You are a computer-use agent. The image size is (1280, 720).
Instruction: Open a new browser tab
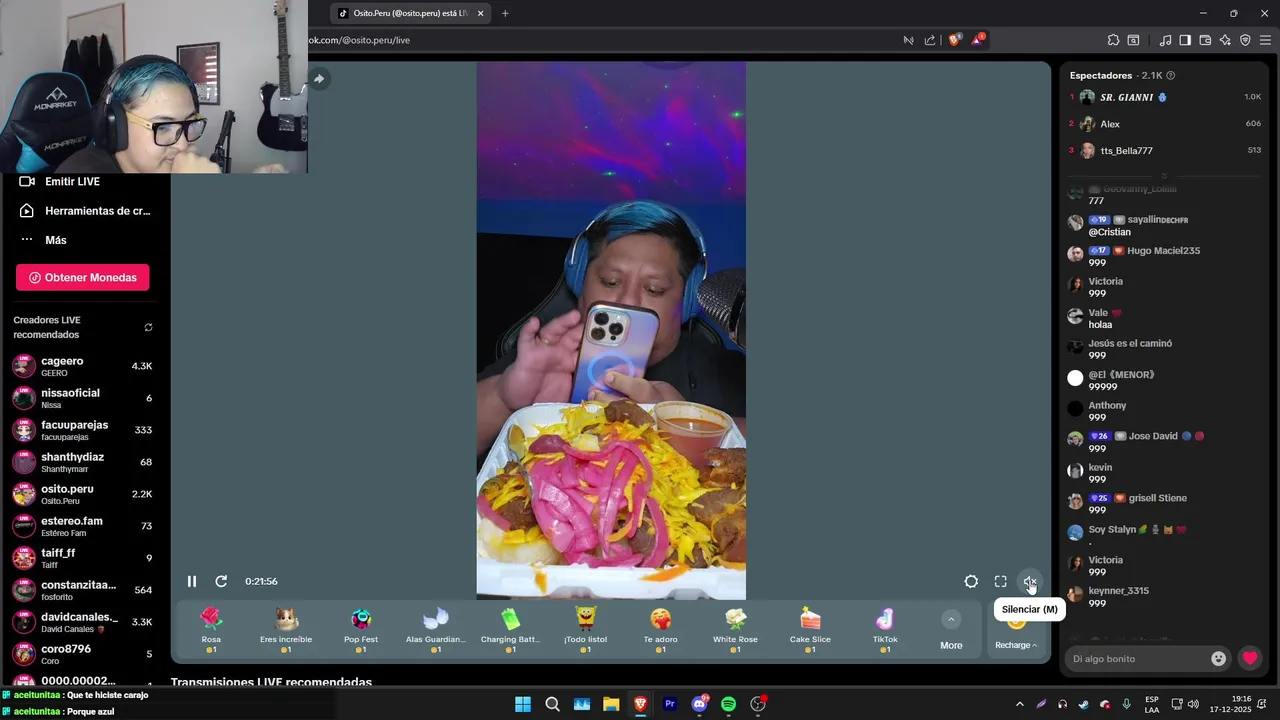pos(505,13)
